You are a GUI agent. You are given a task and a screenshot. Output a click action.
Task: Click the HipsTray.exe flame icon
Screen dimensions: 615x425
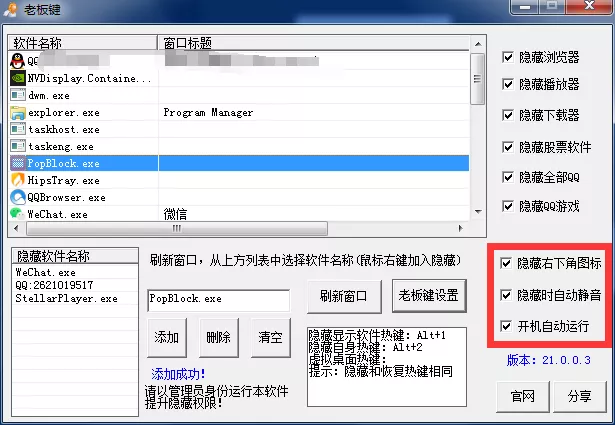click(x=18, y=180)
